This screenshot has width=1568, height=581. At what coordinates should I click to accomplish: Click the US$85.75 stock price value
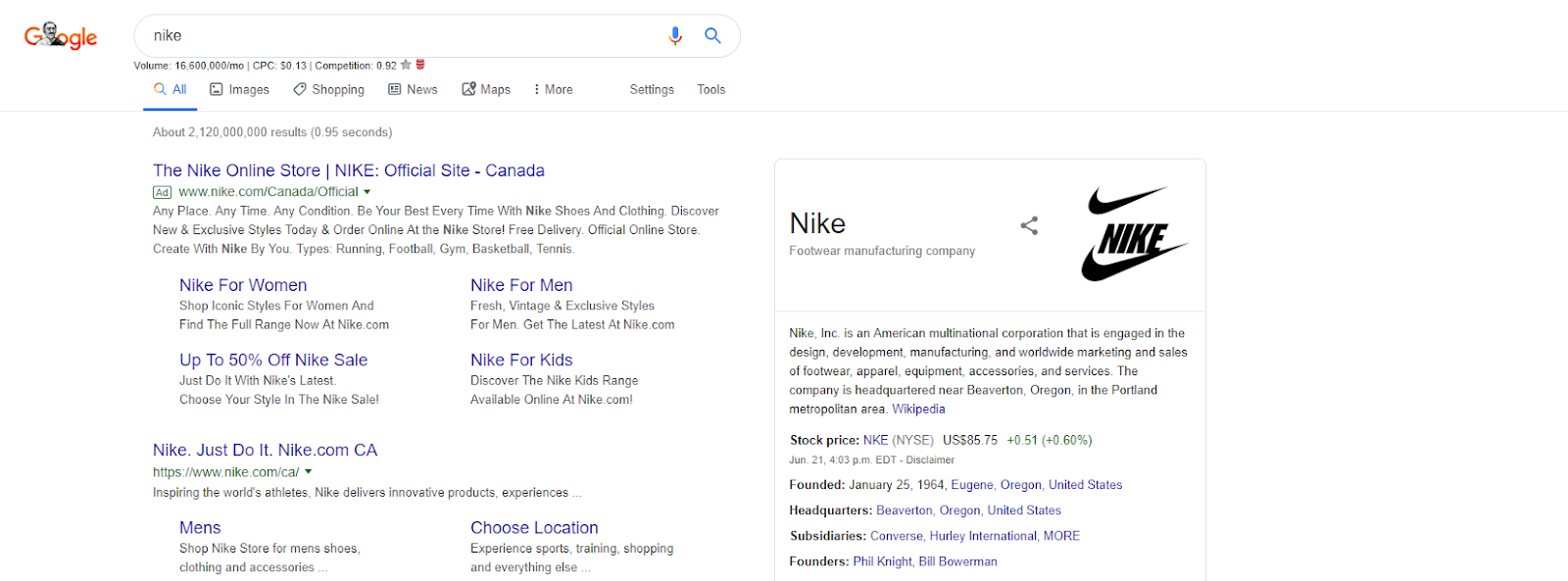click(970, 440)
